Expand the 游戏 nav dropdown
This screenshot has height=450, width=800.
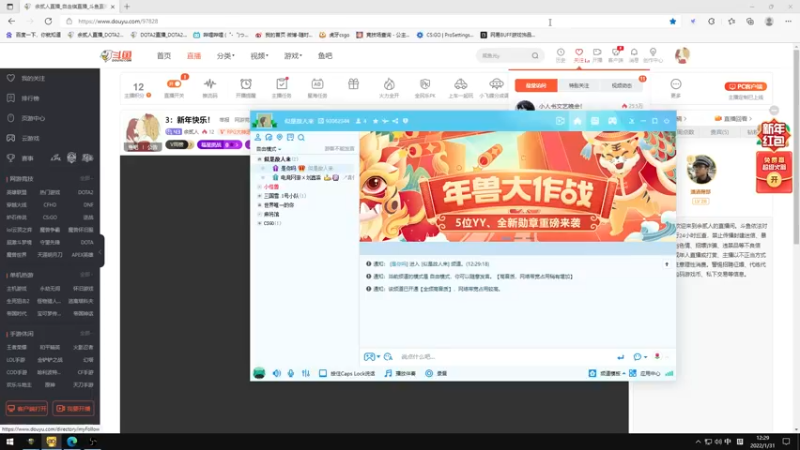coord(293,56)
